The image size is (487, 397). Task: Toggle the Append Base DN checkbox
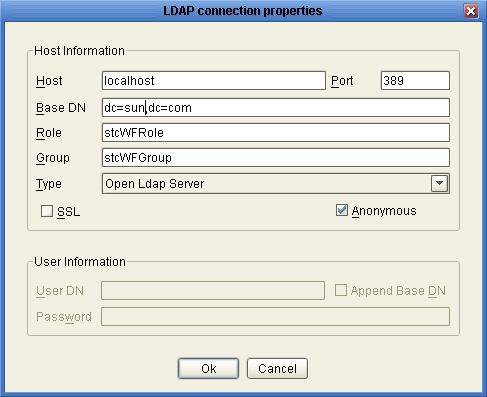(341, 290)
